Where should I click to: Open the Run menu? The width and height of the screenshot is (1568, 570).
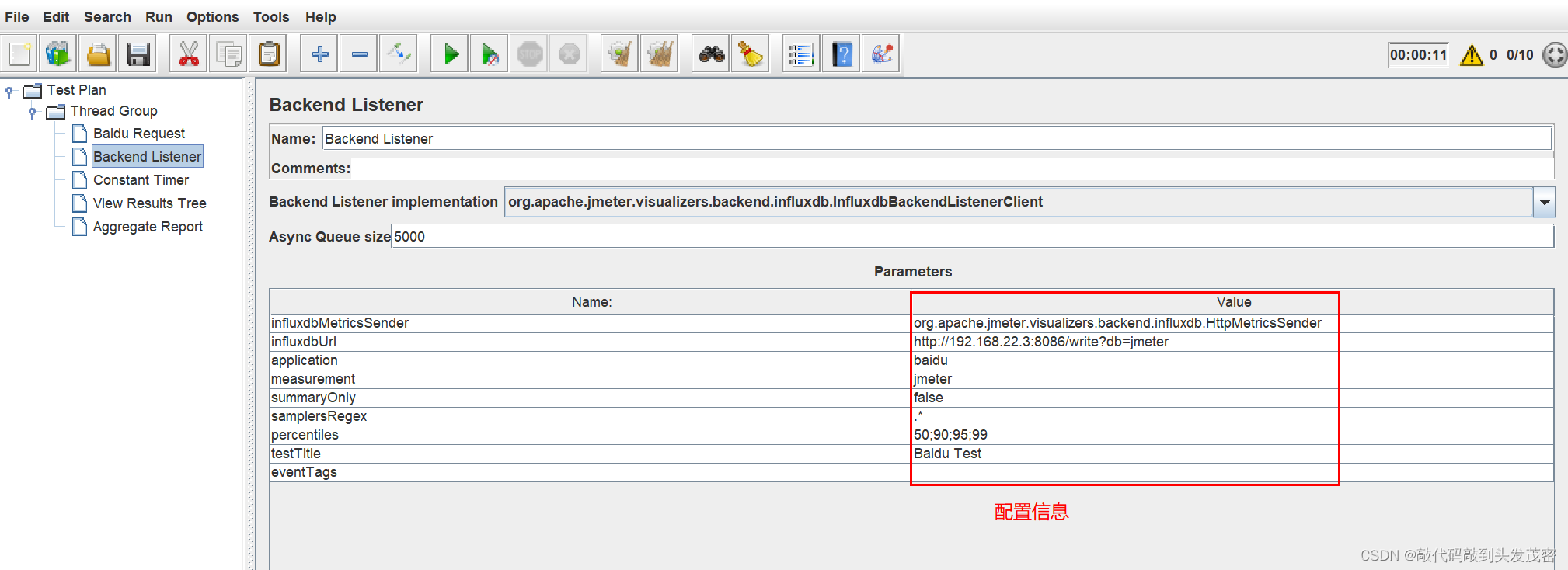[x=159, y=17]
